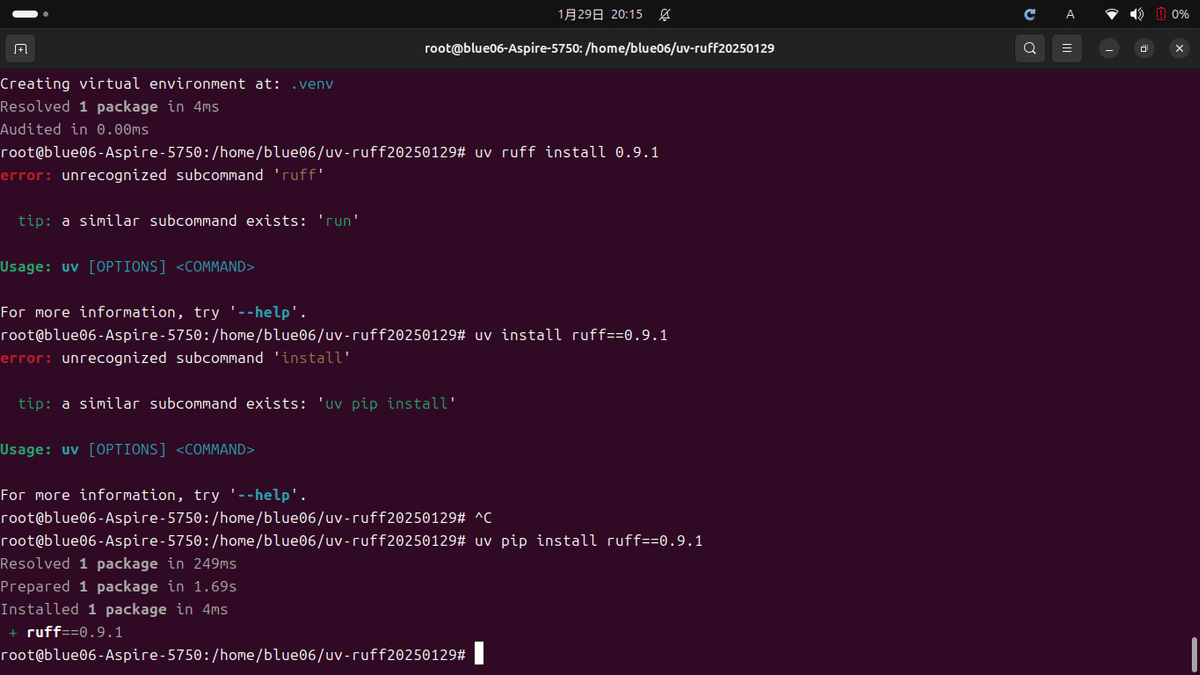The width and height of the screenshot is (1200, 675).
Task: Click the Wi-Fi status icon
Action: click(1112, 14)
